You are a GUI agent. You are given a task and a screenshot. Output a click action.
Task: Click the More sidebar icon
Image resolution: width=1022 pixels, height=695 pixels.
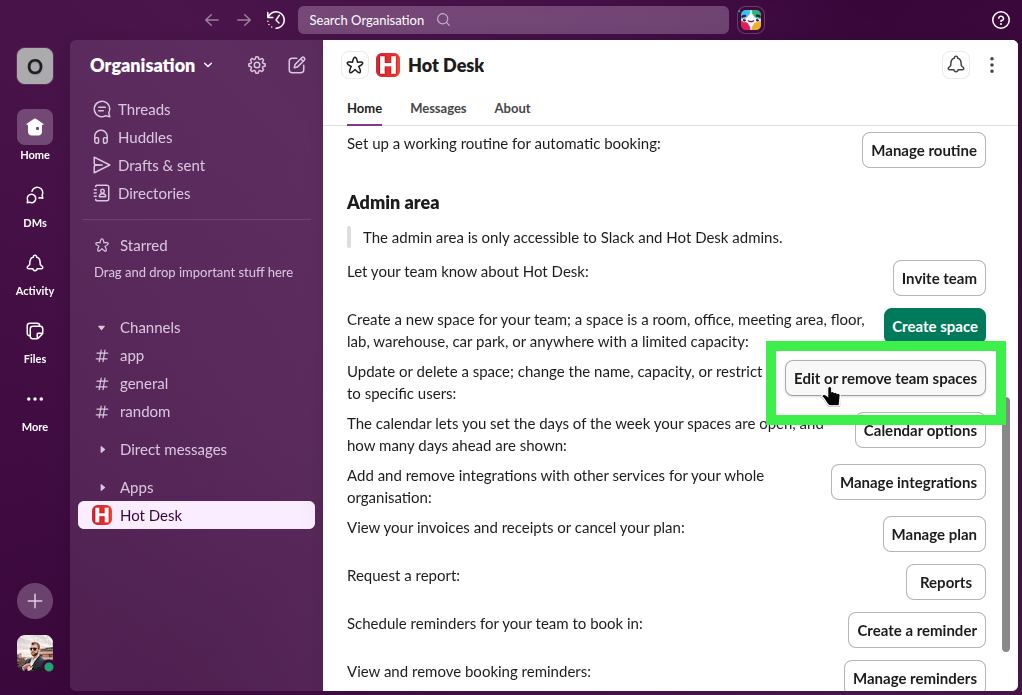pos(34,402)
